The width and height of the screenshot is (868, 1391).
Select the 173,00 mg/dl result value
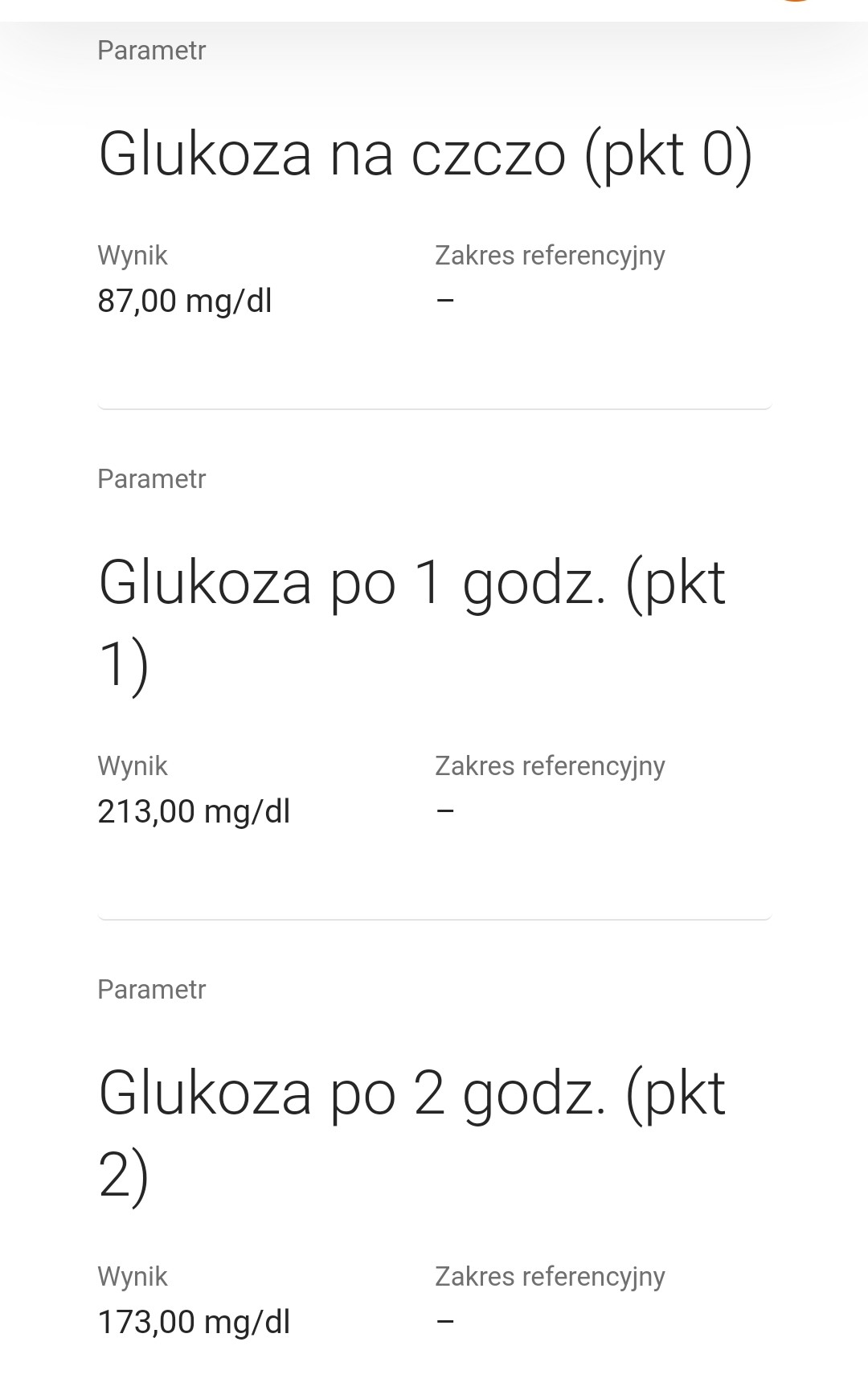[194, 1322]
